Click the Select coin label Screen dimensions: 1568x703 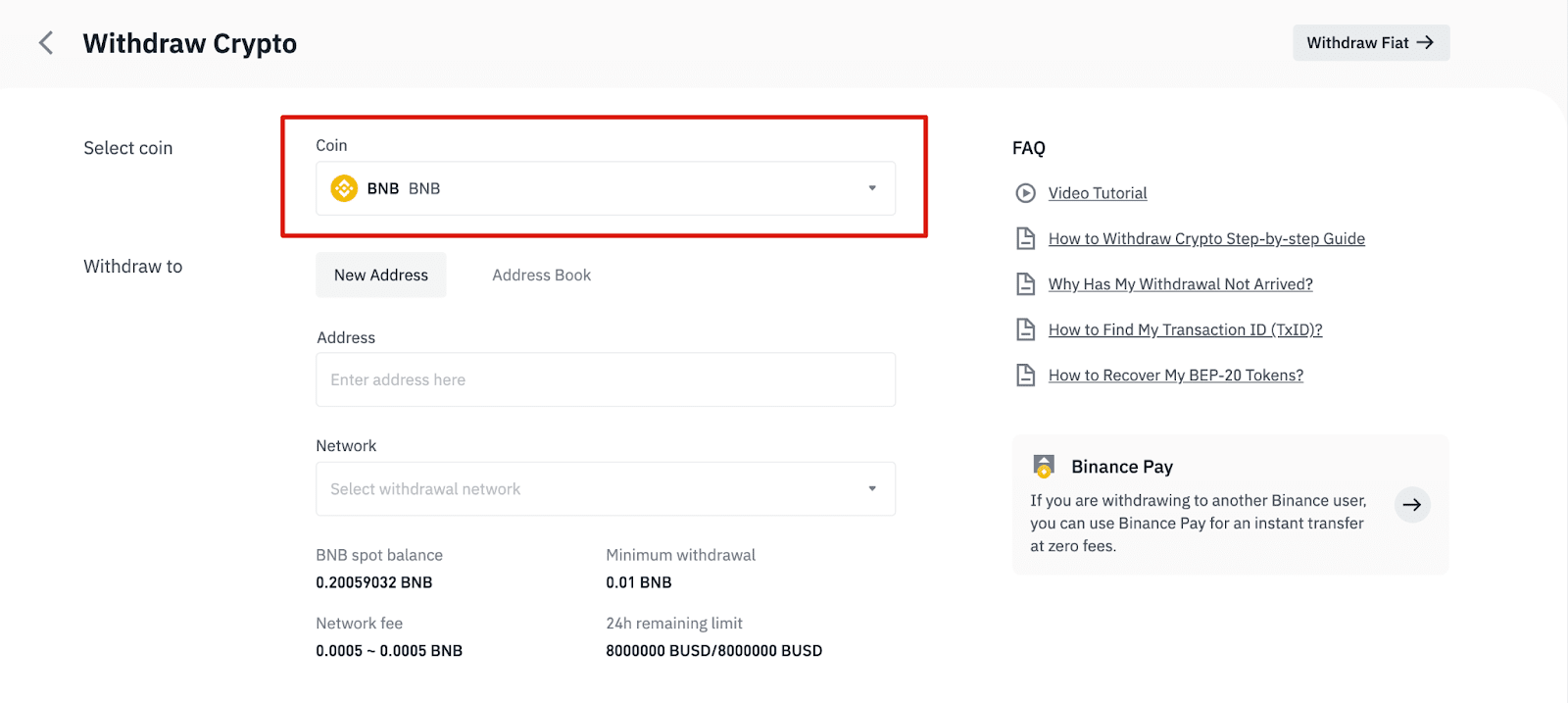point(128,148)
